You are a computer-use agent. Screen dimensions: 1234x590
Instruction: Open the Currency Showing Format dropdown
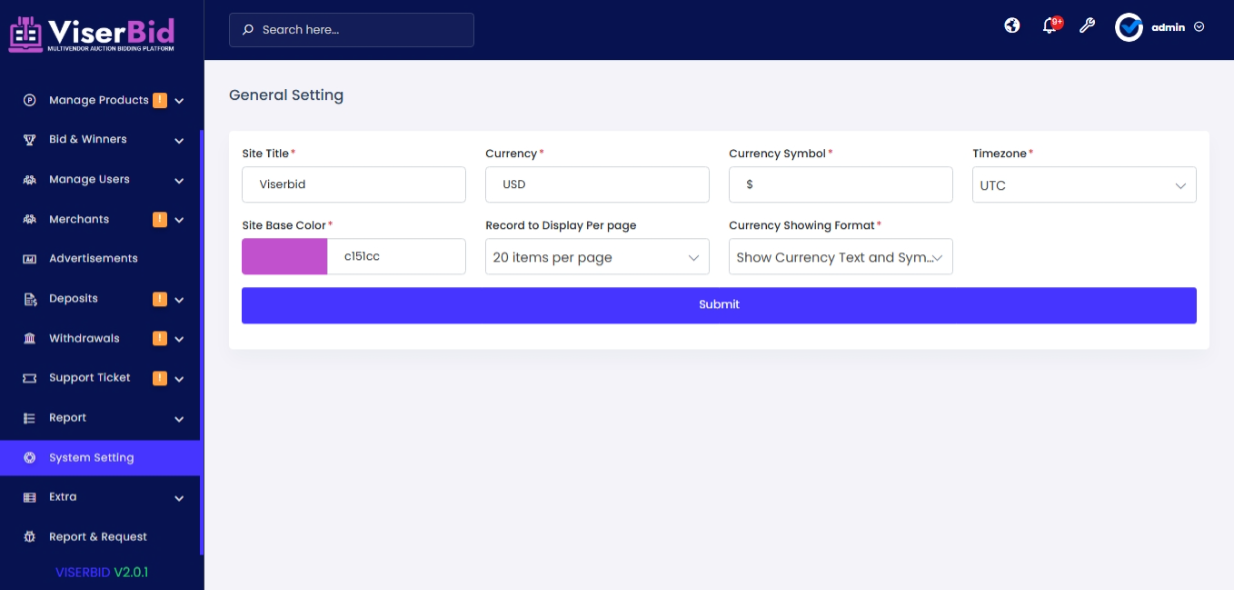[840, 257]
